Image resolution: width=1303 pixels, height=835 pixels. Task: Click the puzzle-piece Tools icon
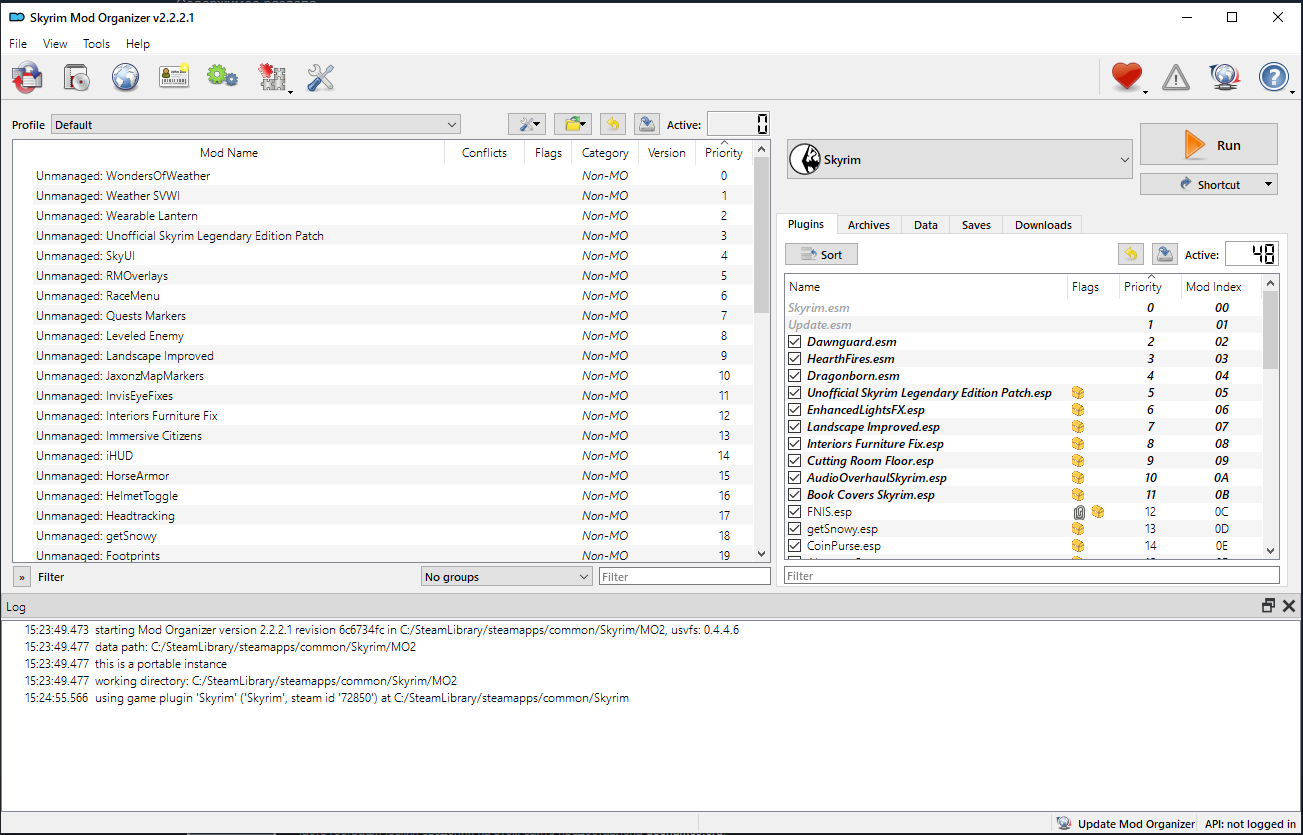272,77
